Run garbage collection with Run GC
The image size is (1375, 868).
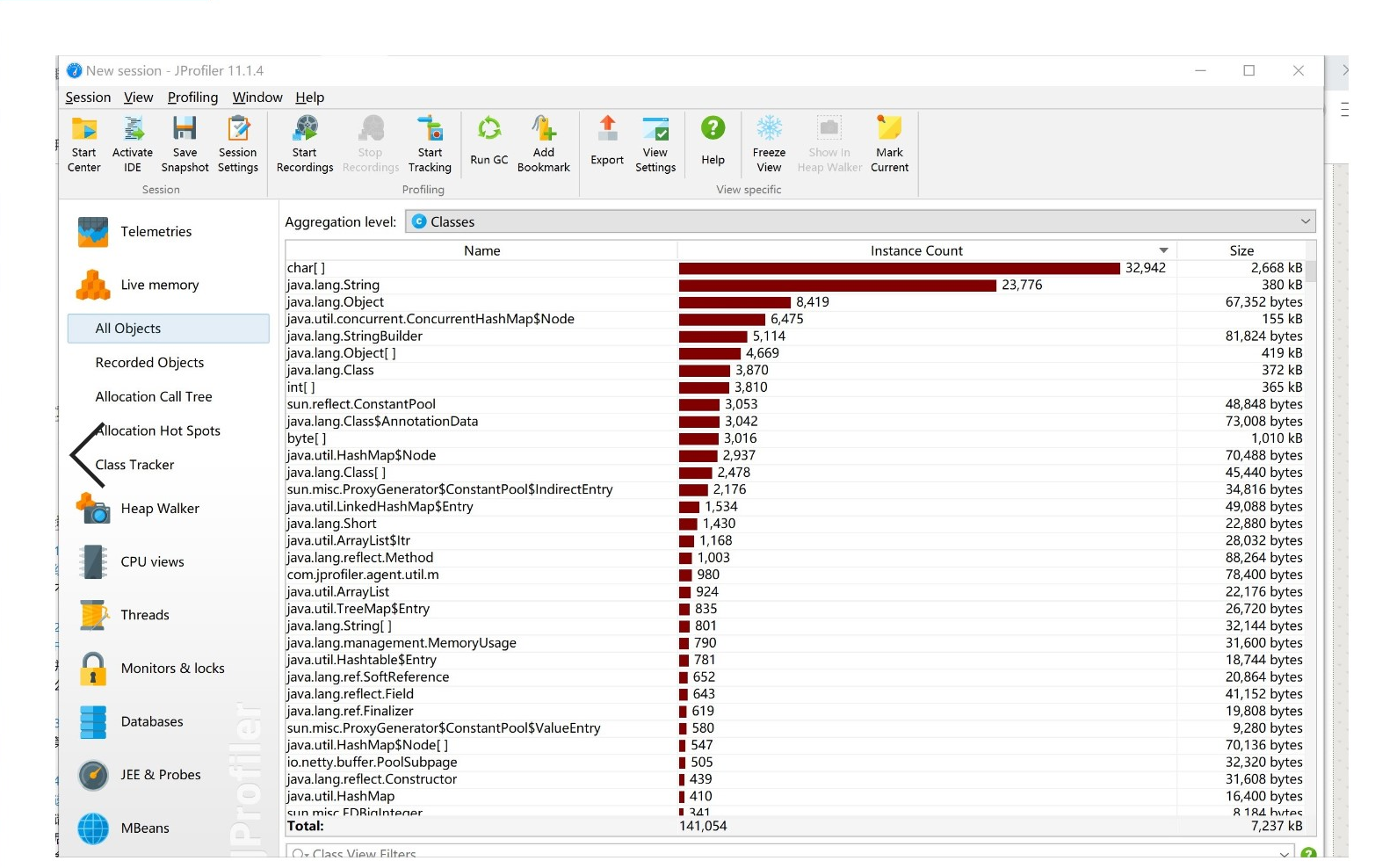click(489, 141)
